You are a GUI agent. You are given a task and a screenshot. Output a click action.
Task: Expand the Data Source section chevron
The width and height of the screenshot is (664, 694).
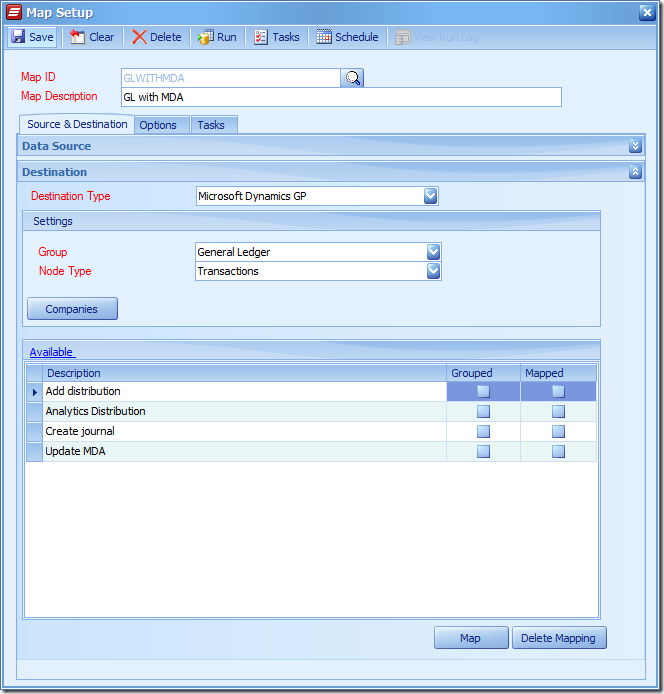click(635, 146)
